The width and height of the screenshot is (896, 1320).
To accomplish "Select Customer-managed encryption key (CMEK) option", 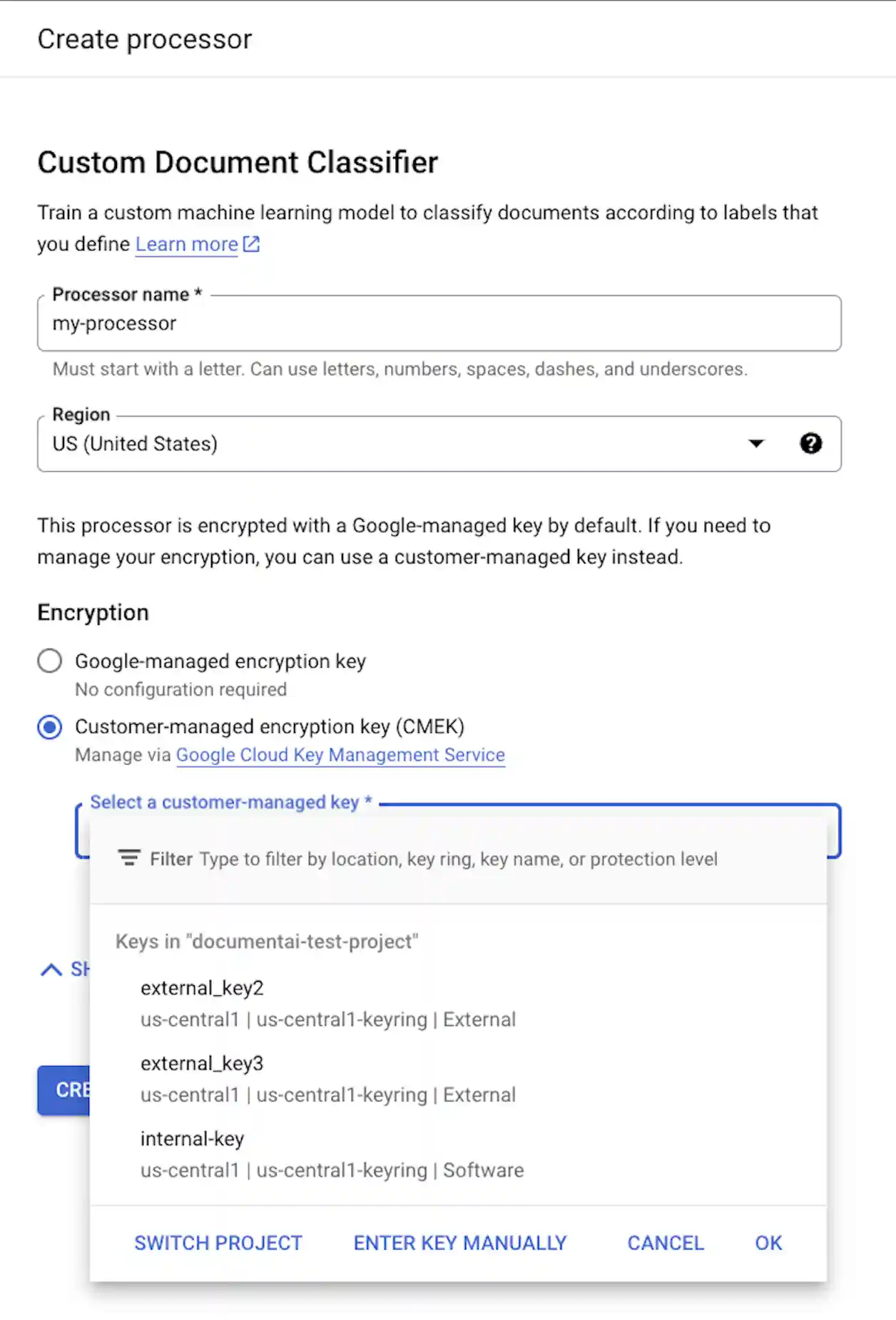I will click(50, 727).
